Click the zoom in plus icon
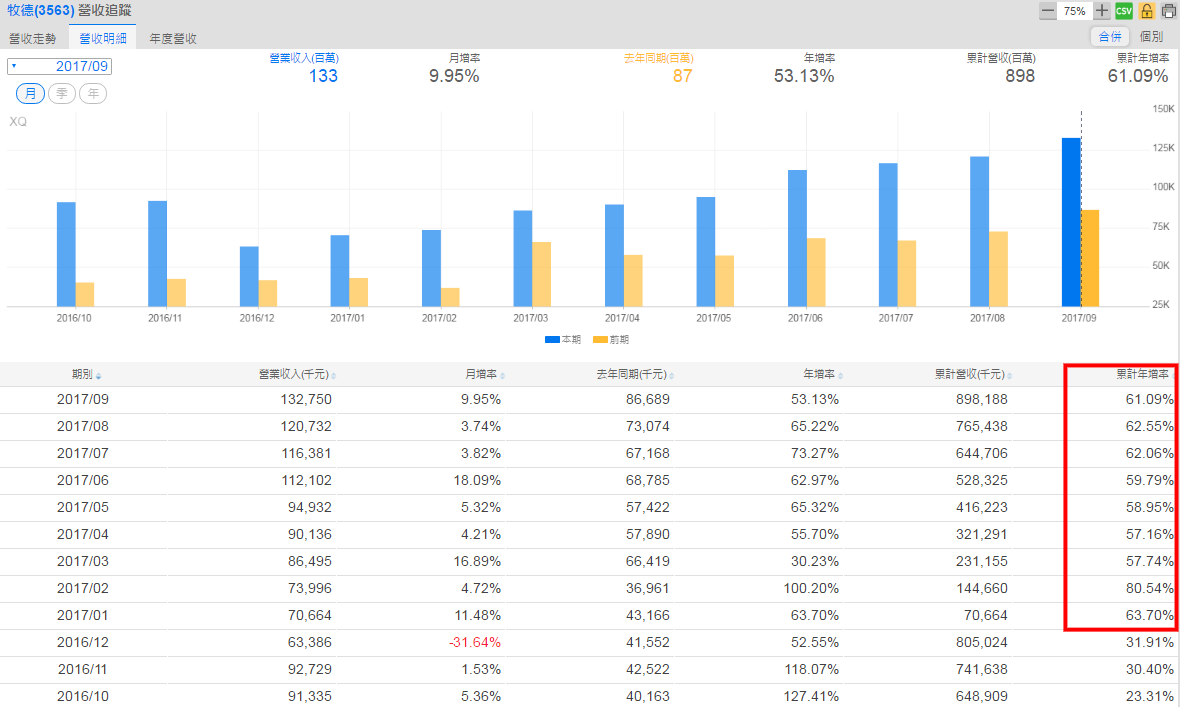The height and width of the screenshot is (707, 1180). point(1102,11)
